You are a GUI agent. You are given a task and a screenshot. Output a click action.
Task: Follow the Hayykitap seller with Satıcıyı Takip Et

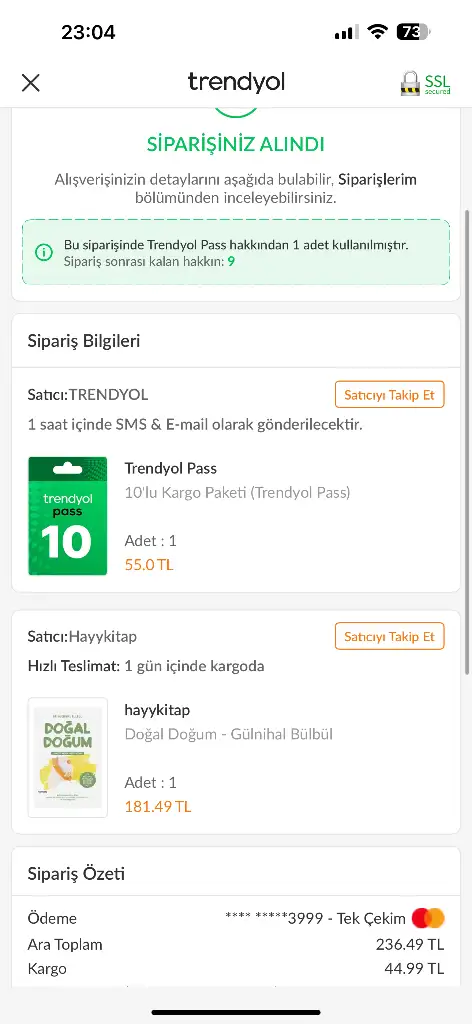tap(390, 636)
